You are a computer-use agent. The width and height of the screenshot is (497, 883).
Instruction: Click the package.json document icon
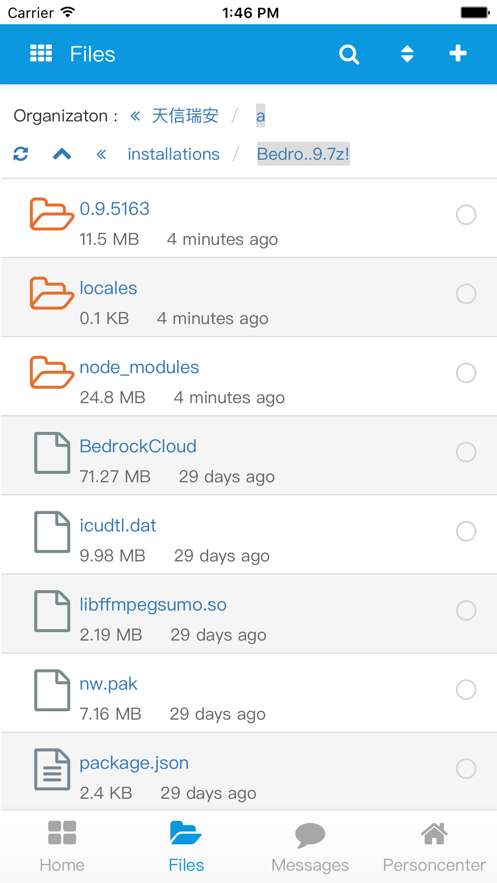click(52, 769)
